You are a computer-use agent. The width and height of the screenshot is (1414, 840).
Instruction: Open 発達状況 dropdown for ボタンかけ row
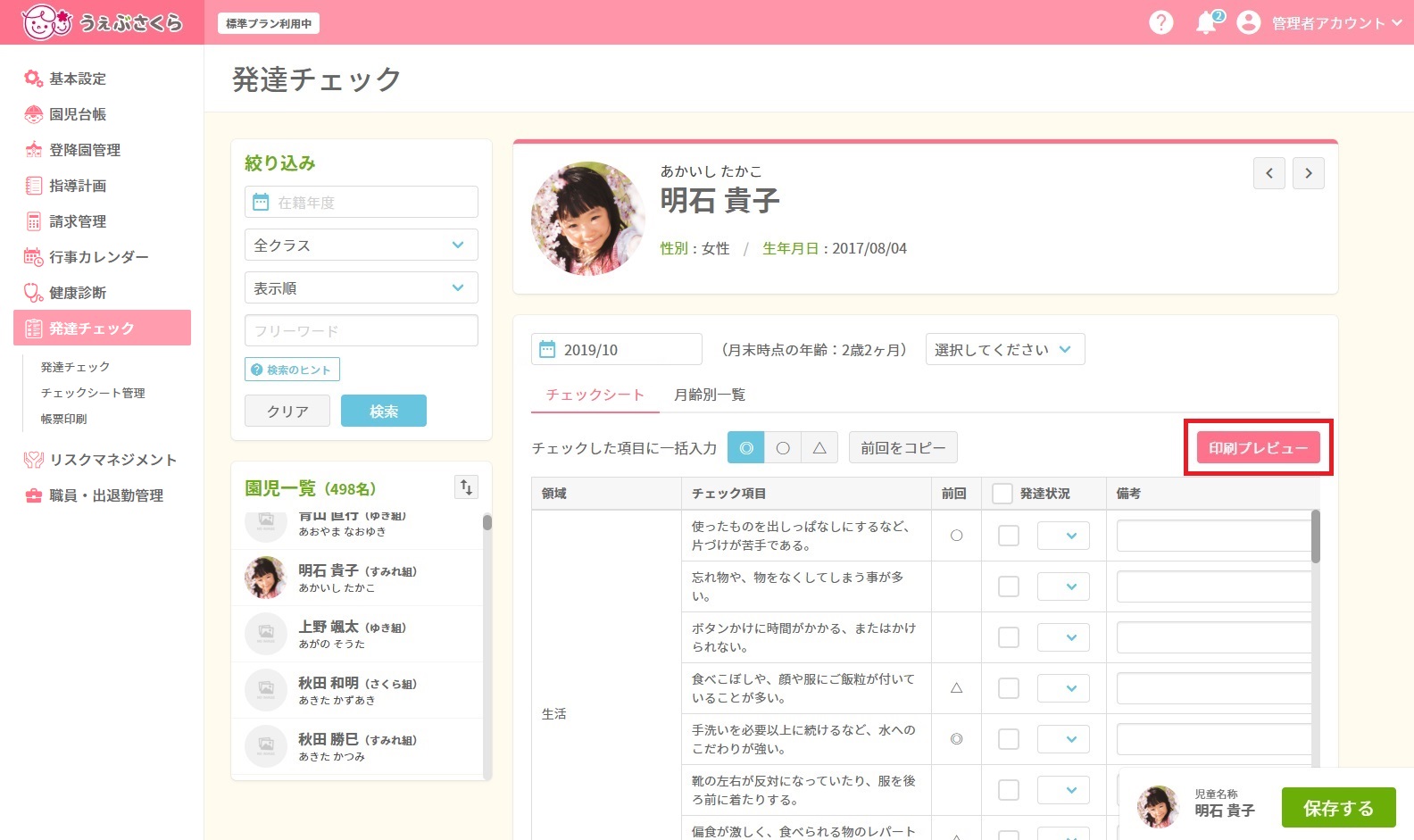[1063, 637]
